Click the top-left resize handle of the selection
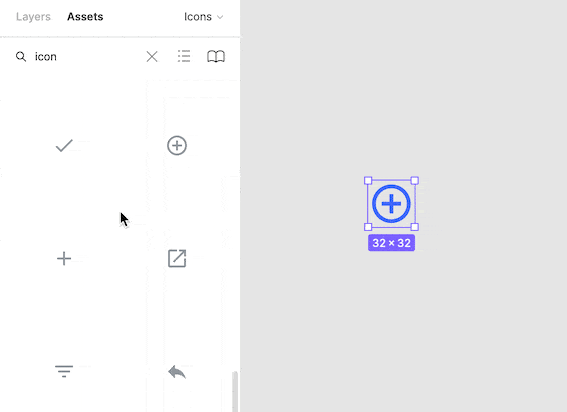 (368, 180)
